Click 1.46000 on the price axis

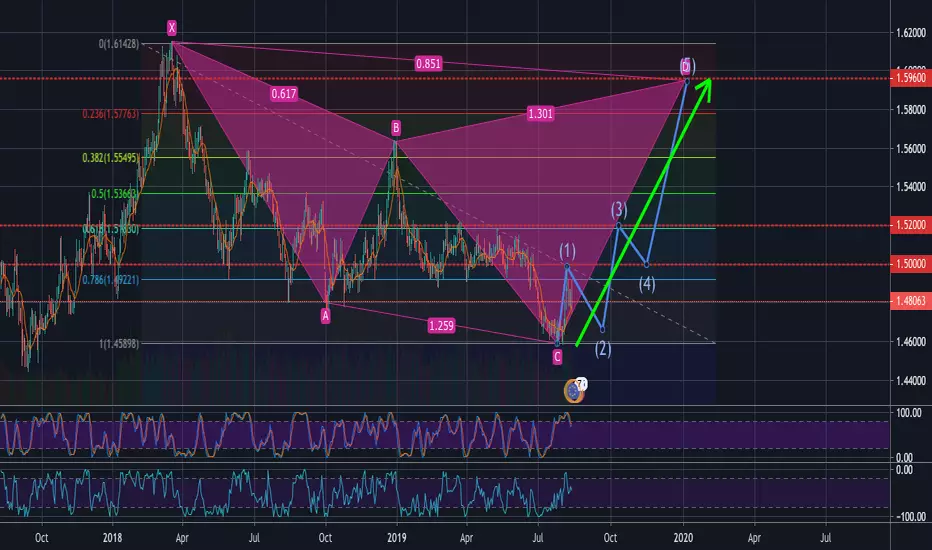pyautogui.click(x=911, y=342)
